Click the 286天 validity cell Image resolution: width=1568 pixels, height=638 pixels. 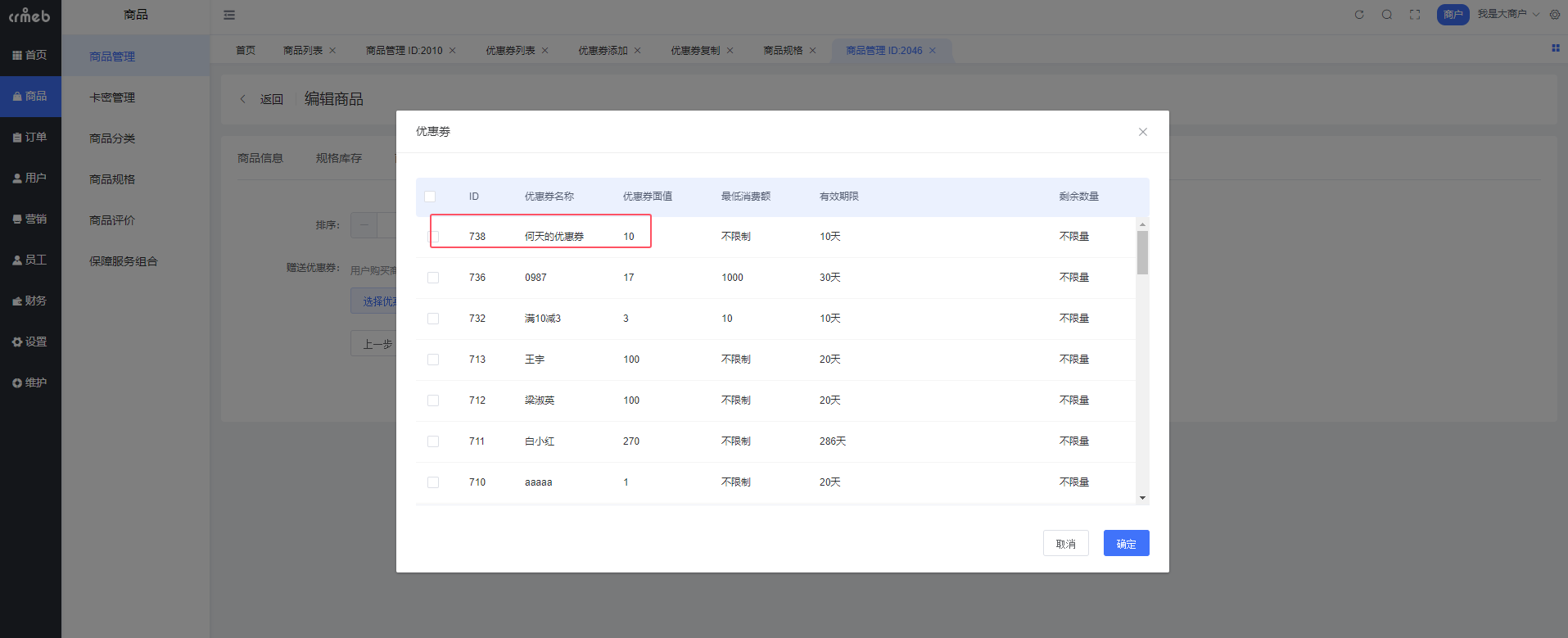tap(833, 441)
